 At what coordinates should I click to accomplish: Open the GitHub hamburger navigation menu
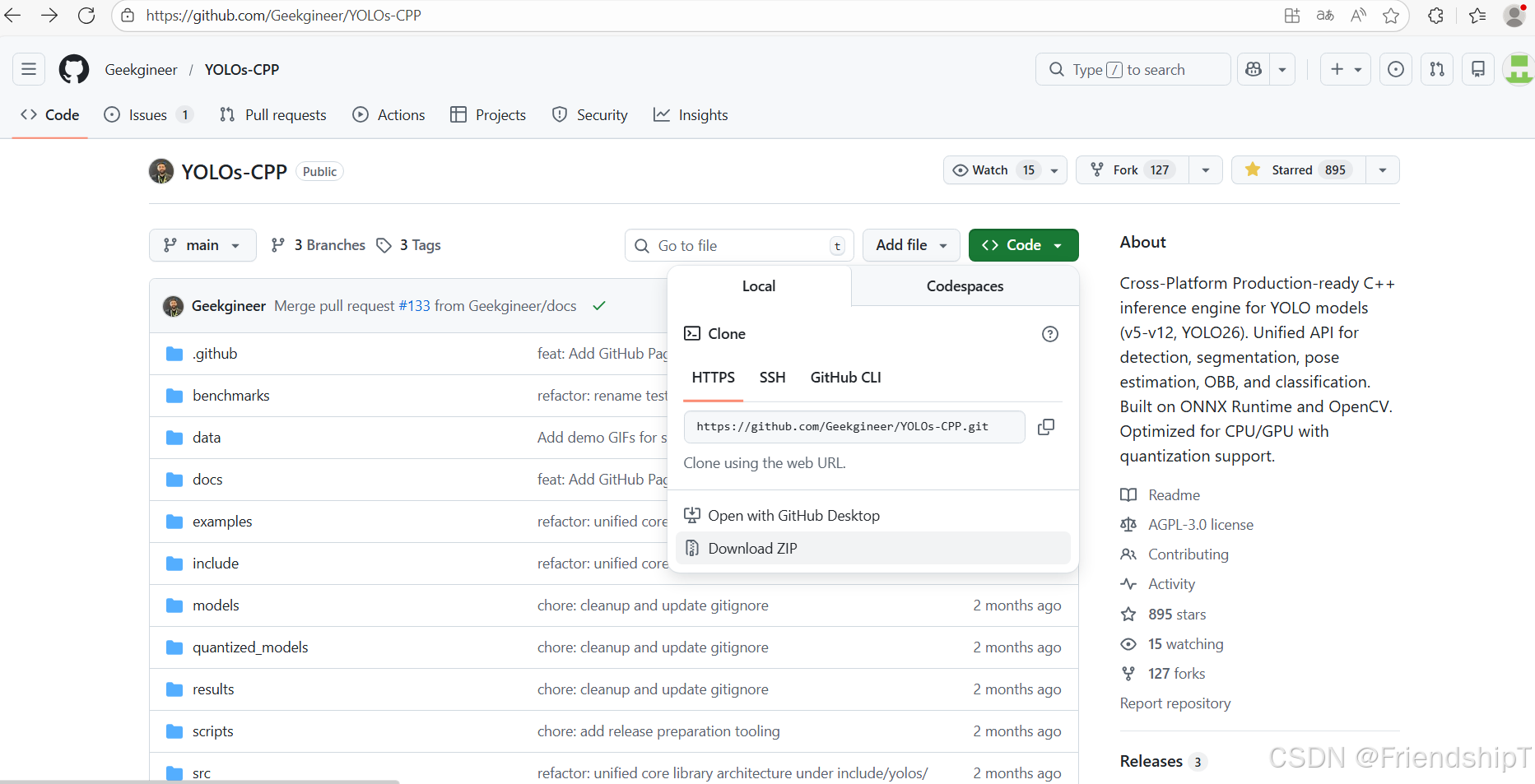click(x=29, y=69)
